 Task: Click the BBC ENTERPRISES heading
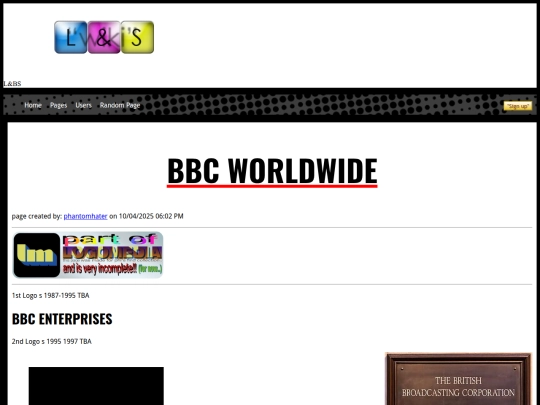click(x=62, y=319)
